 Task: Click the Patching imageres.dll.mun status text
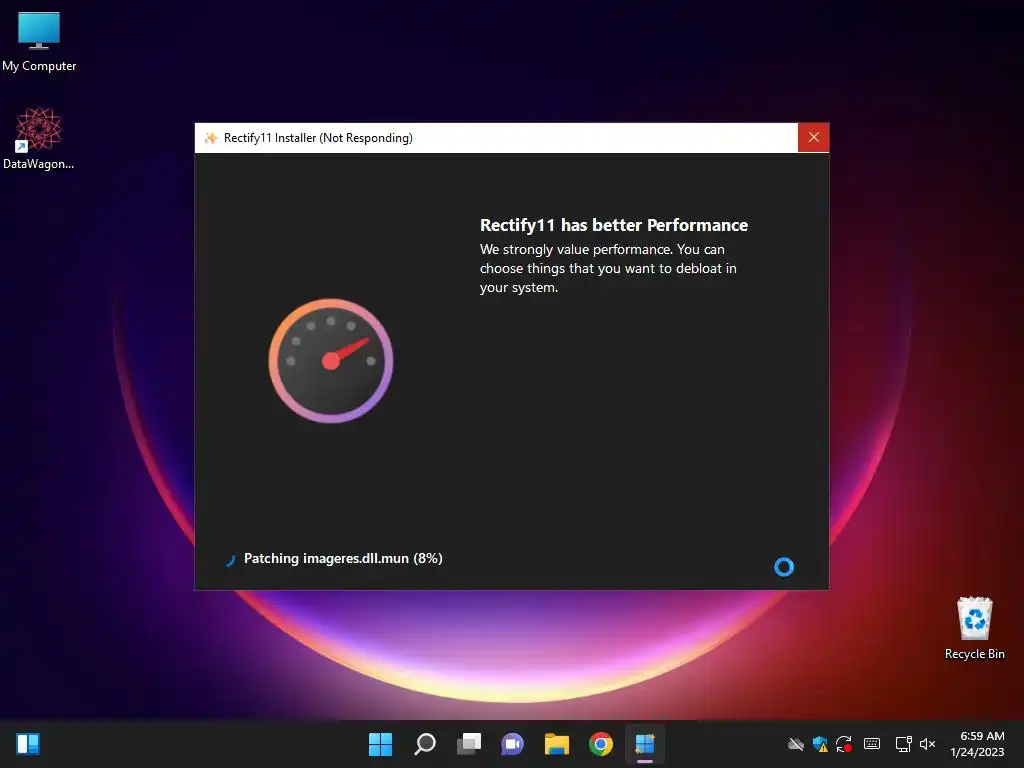click(343, 558)
